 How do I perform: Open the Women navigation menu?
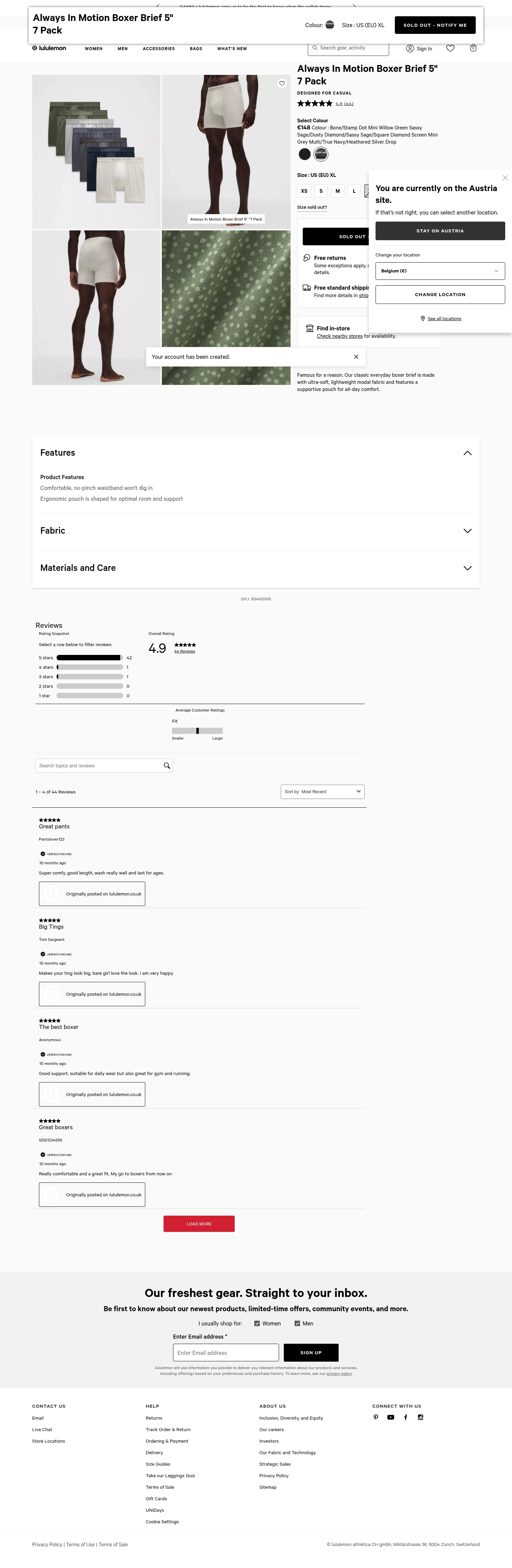coord(94,49)
